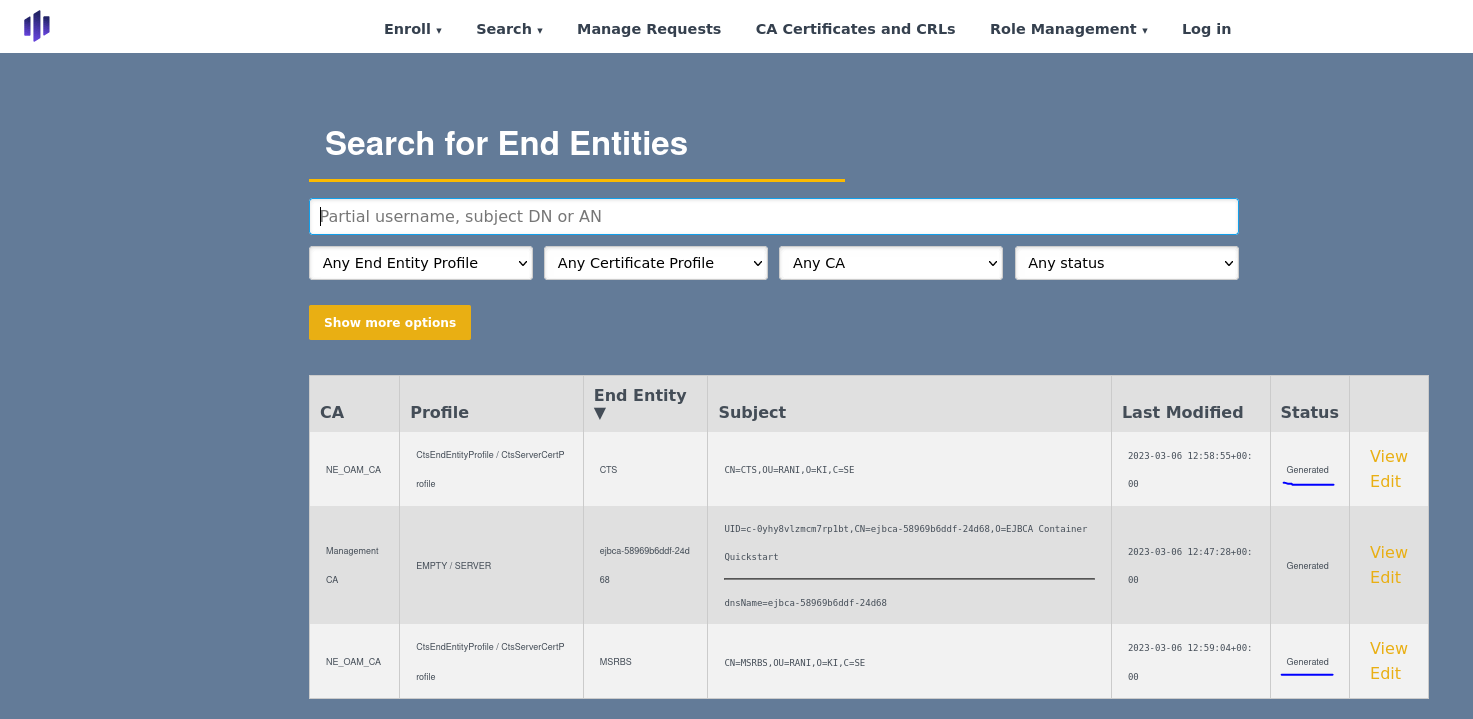Select subject CN=CTS,OU=RANI,O=KI,C=SE
This screenshot has width=1473, height=719.
point(789,470)
